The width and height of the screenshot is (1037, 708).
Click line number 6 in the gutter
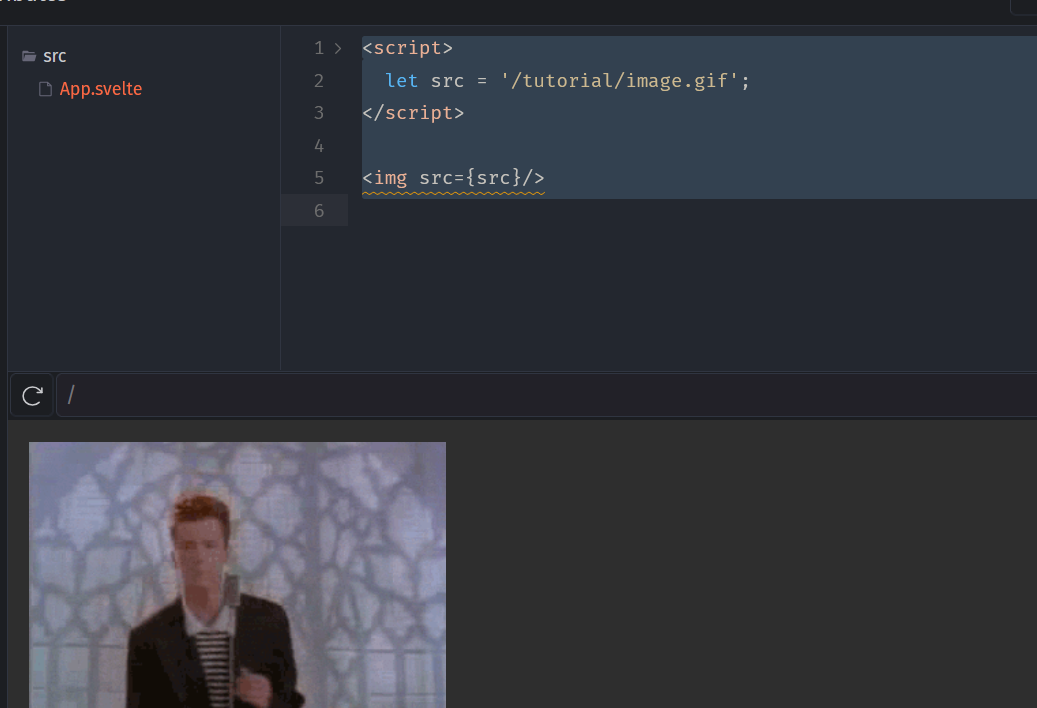point(318,211)
